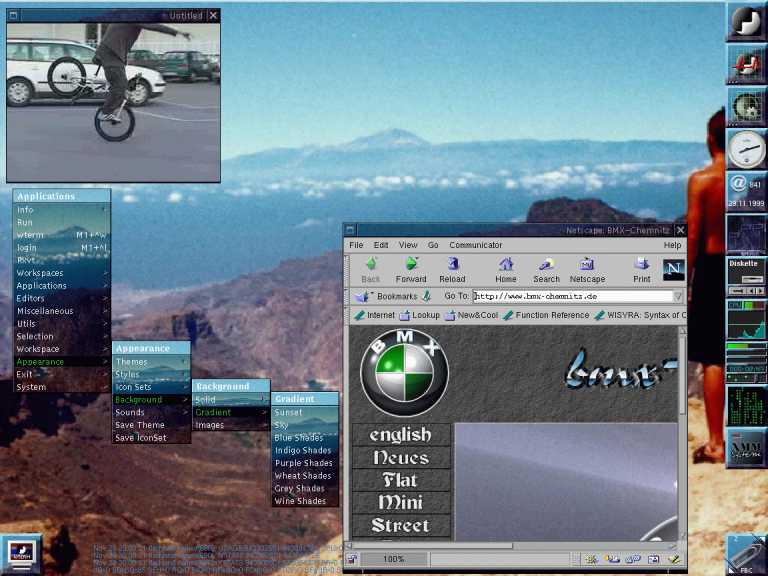Expand the Workspaces submenu

point(62,273)
